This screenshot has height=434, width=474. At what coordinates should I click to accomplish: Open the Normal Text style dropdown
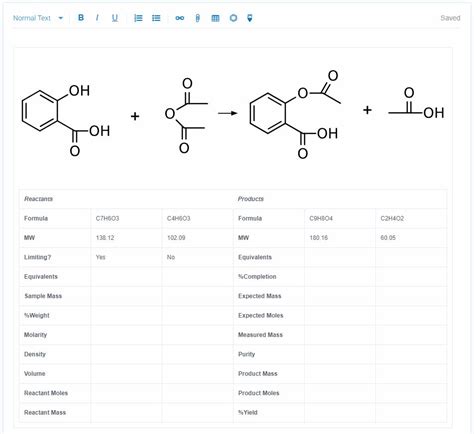click(38, 18)
